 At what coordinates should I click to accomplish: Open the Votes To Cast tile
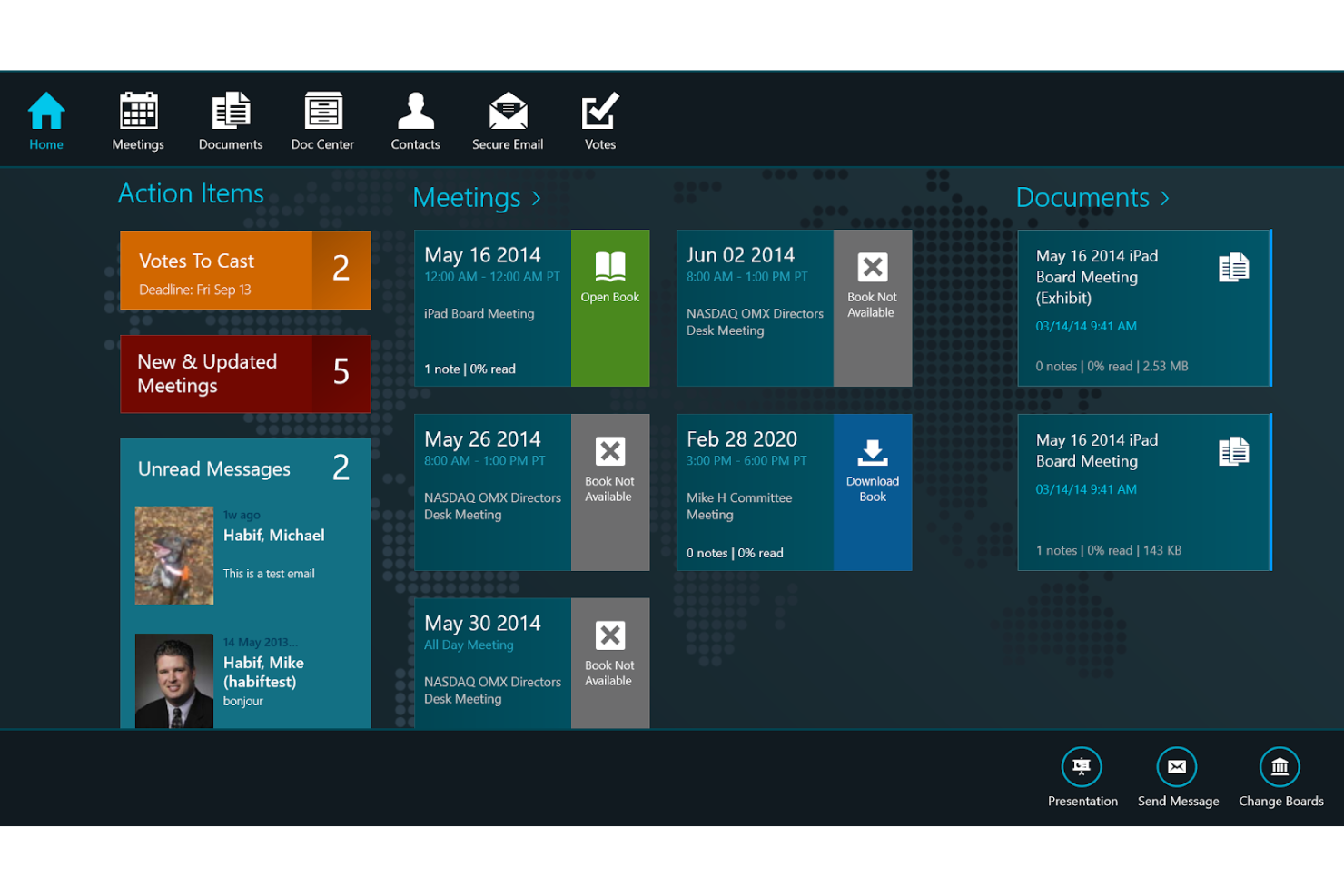[245, 270]
